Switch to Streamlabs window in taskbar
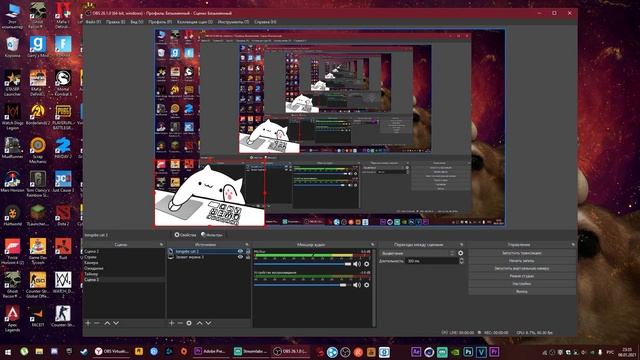 [x=250, y=351]
